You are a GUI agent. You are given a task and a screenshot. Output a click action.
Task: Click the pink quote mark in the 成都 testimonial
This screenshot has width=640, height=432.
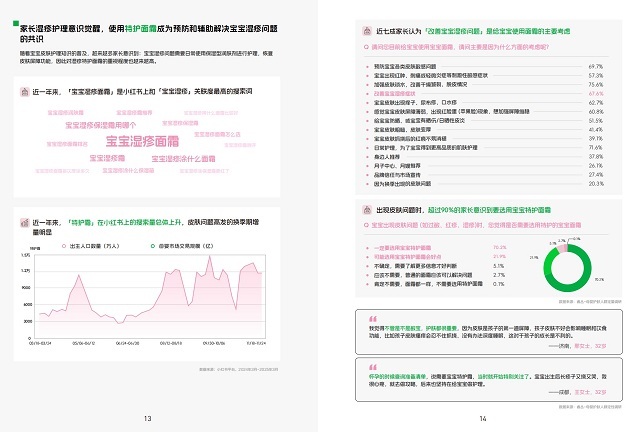coord(373,367)
